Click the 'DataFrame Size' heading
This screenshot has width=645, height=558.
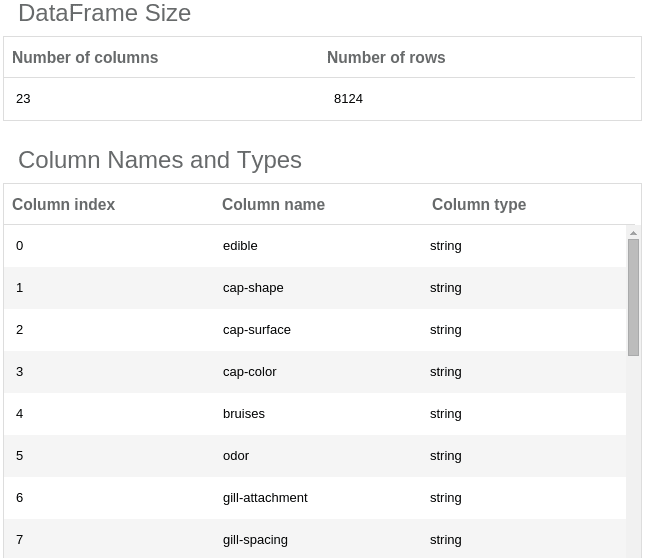(x=104, y=14)
